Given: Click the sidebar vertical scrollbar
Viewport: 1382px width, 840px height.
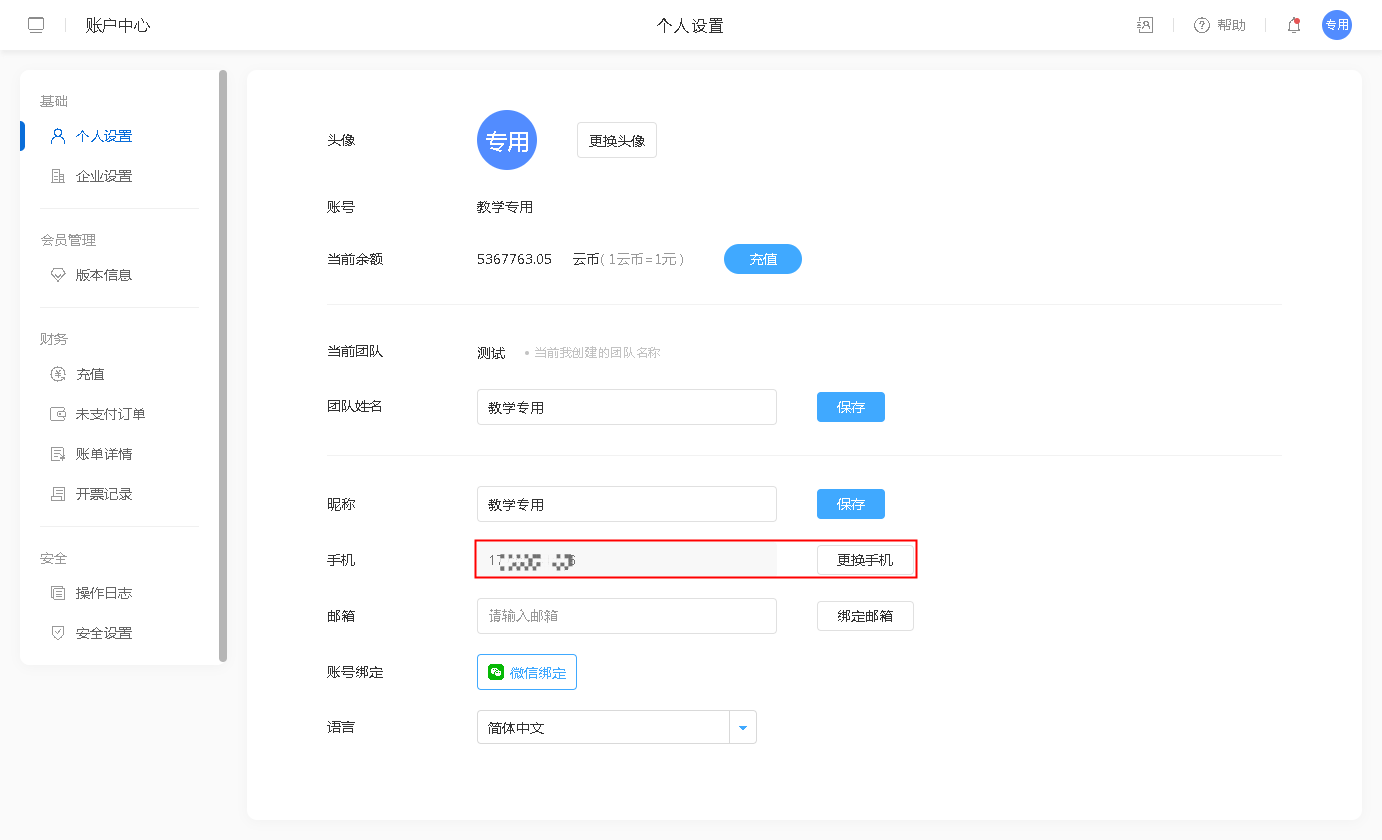Looking at the screenshot, I should tap(223, 365).
